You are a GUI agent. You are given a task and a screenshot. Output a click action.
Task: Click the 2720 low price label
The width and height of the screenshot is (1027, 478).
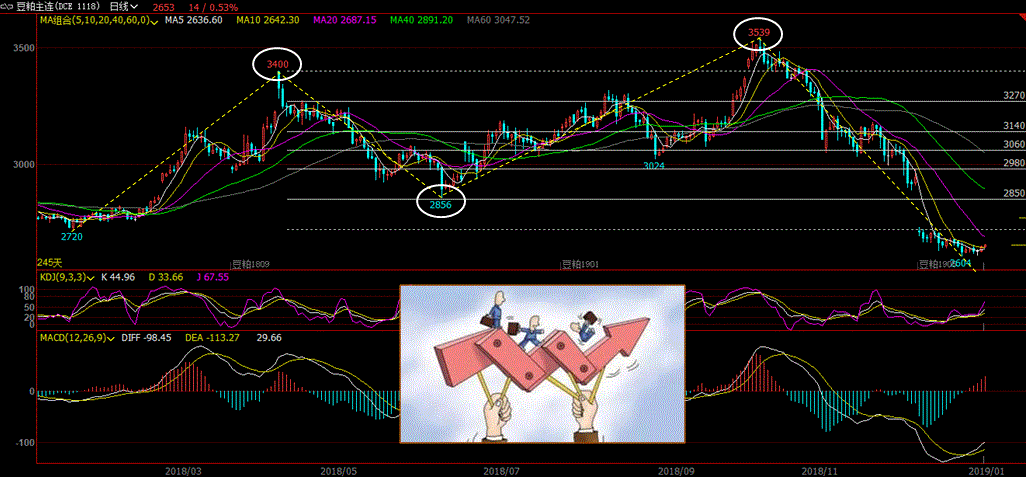70,236
